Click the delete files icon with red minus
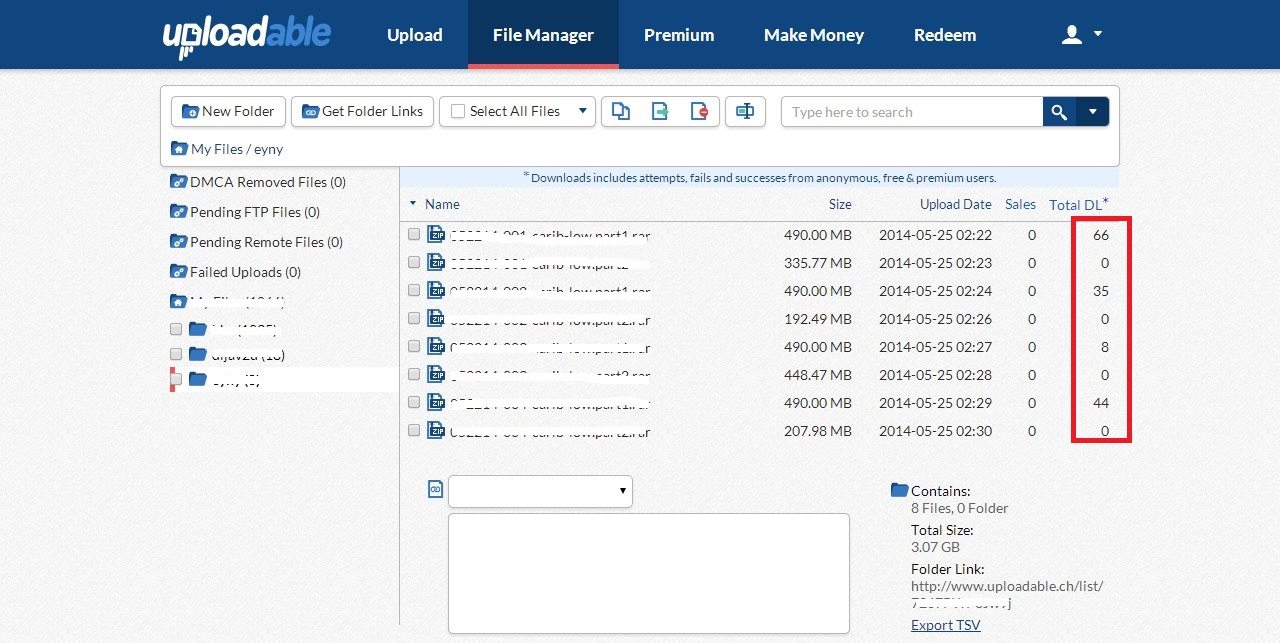This screenshot has width=1280, height=643. [699, 112]
